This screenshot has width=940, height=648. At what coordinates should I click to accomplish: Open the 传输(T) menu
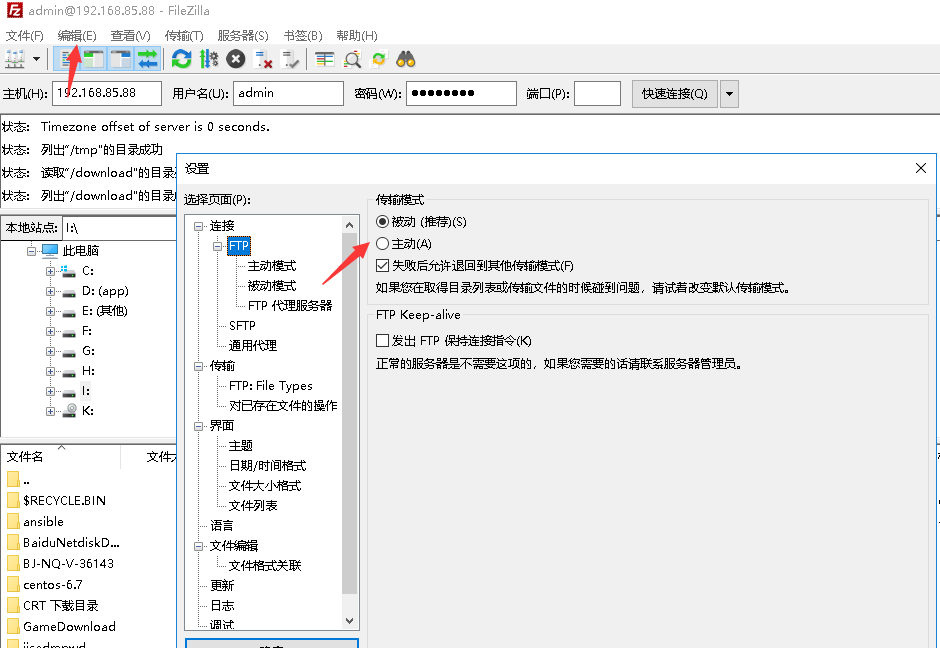(184, 35)
